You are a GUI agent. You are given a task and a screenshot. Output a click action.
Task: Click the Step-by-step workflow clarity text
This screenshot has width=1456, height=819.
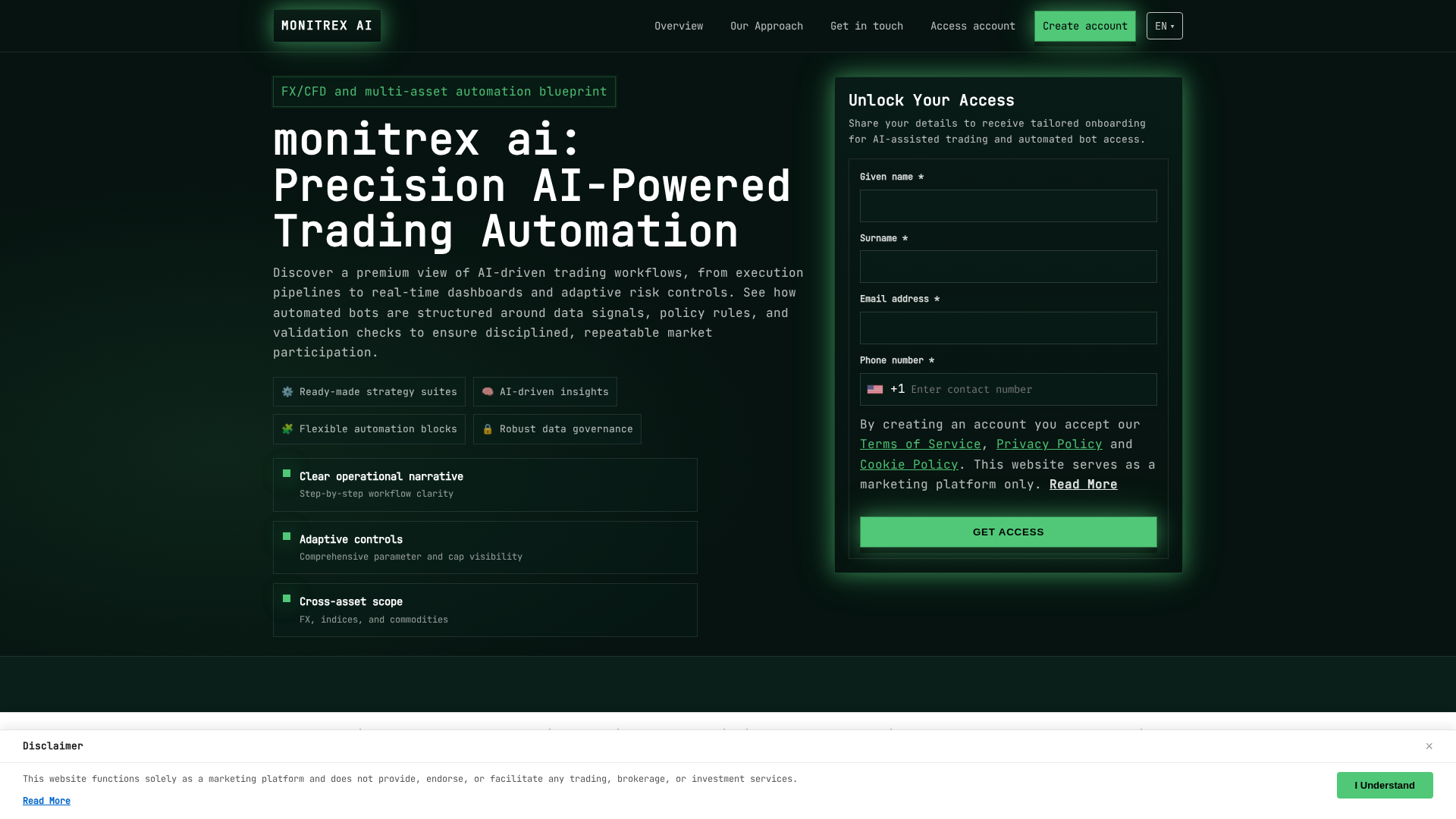coord(376,494)
